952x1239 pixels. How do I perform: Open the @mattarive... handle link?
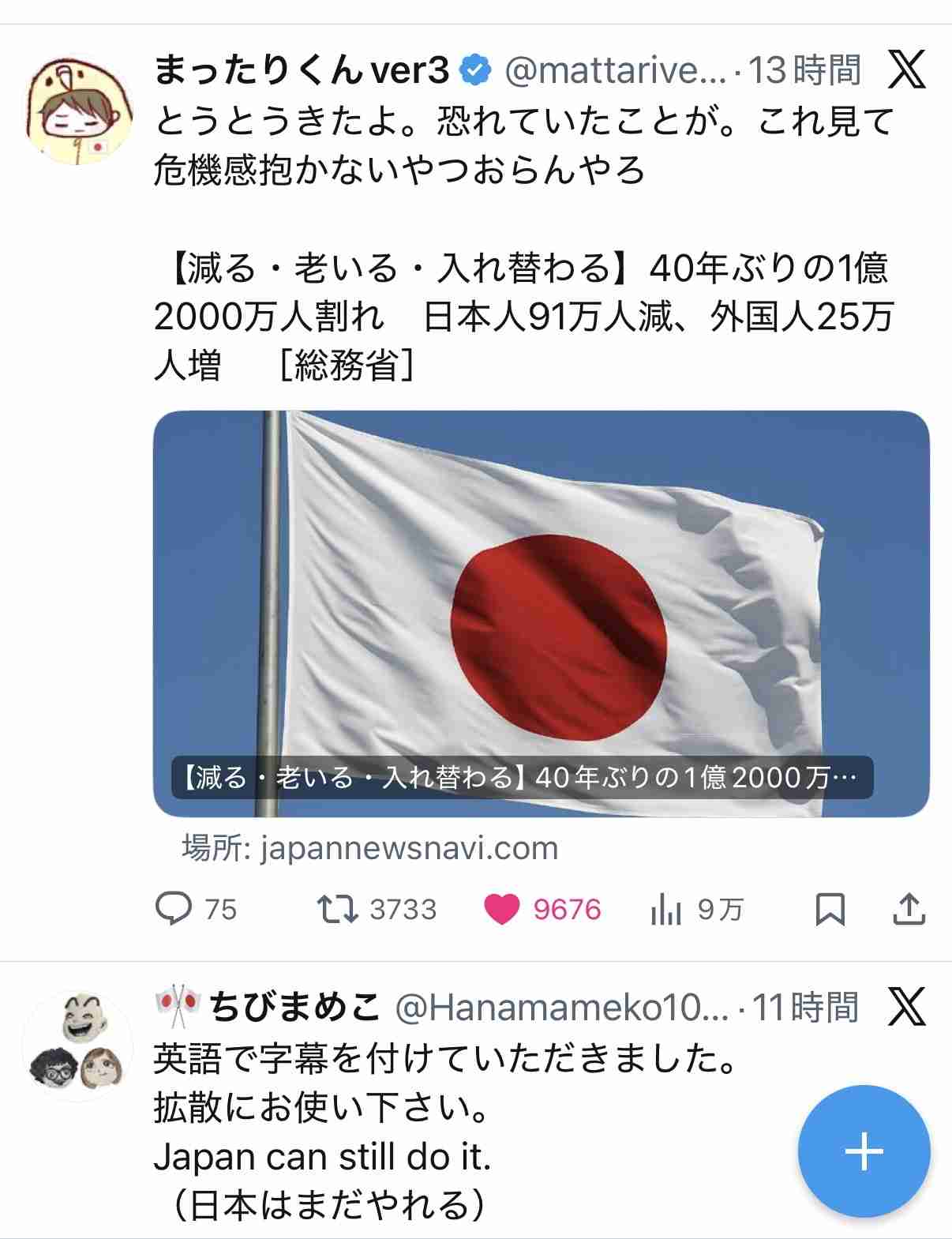point(616,71)
